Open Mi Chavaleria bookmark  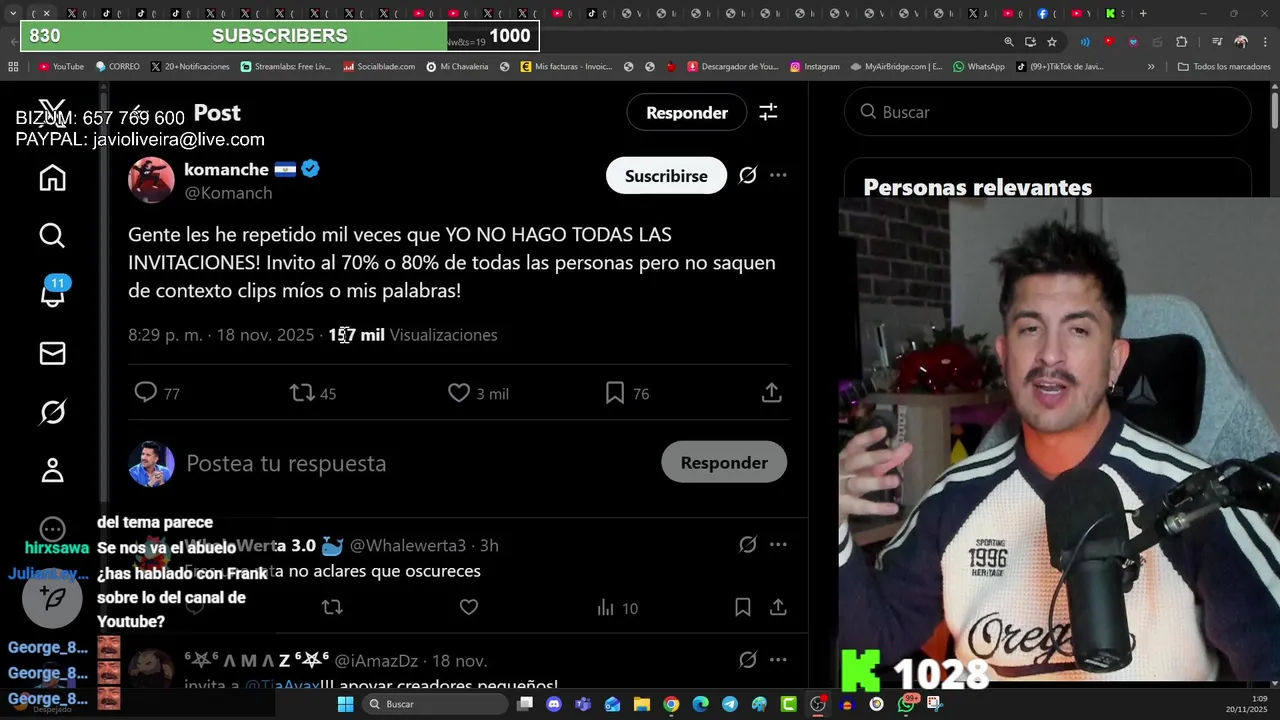[457, 67]
